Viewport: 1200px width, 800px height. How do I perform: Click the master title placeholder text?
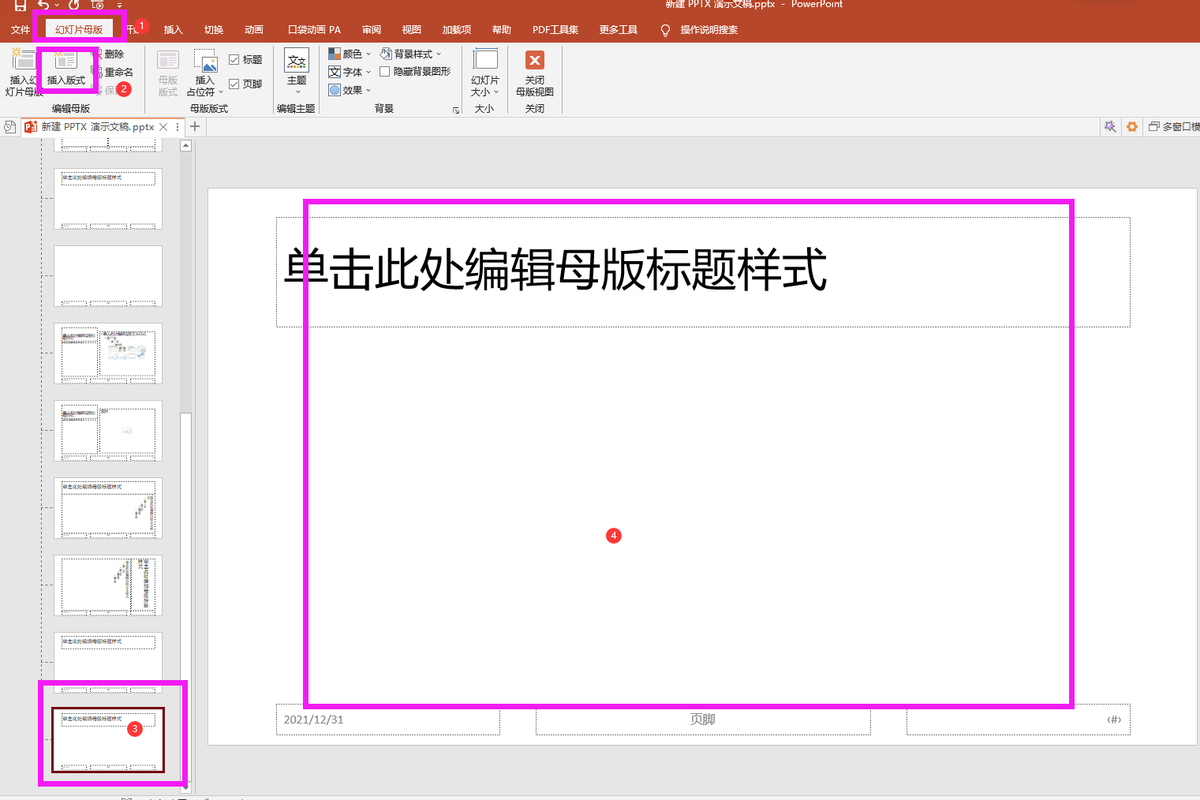coord(555,269)
